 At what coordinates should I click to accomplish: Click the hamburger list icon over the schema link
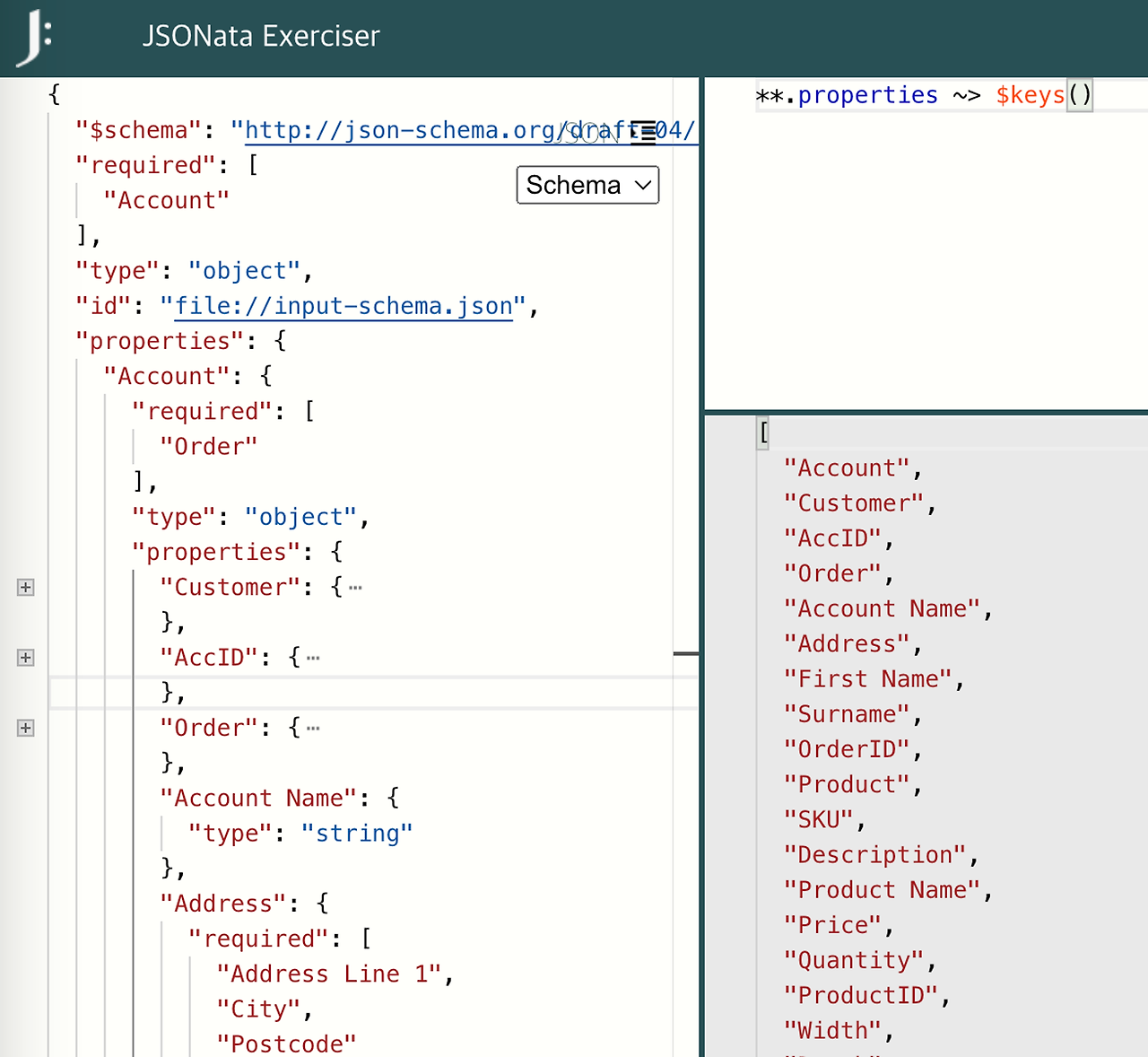click(644, 132)
